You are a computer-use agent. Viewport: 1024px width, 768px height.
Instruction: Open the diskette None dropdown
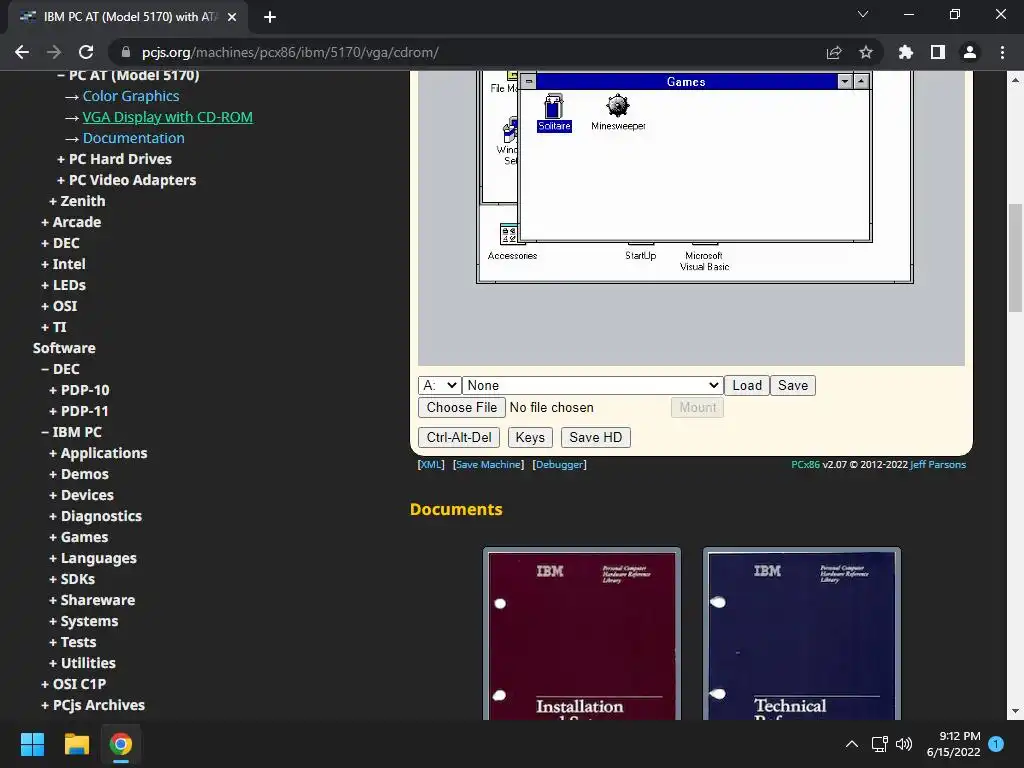tap(593, 385)
